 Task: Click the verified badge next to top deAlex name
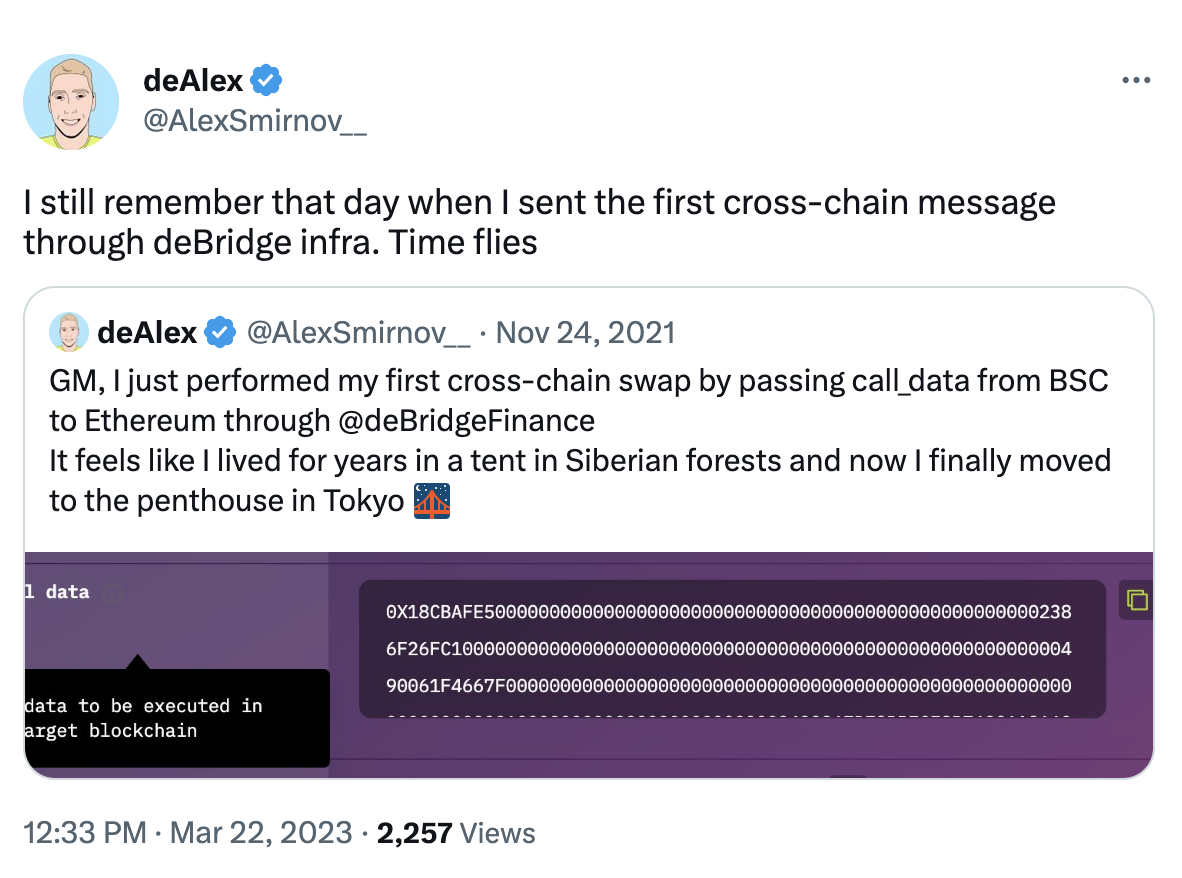pos(267,79)
